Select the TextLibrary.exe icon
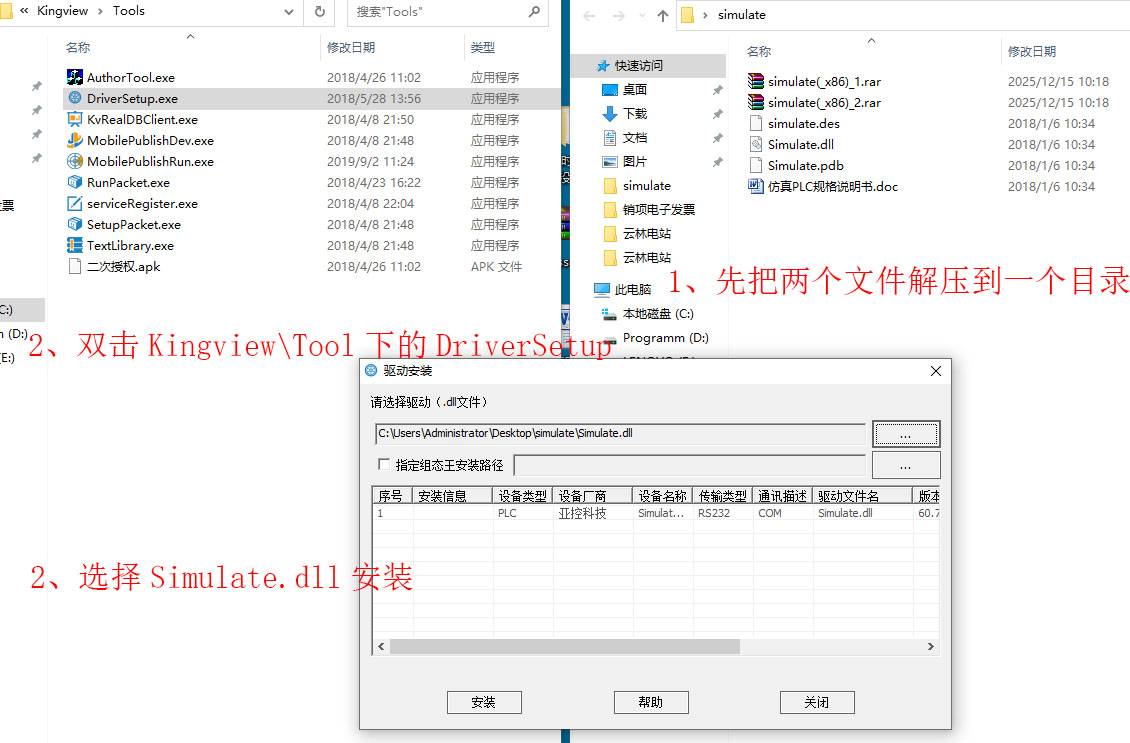 click(75, 245)
